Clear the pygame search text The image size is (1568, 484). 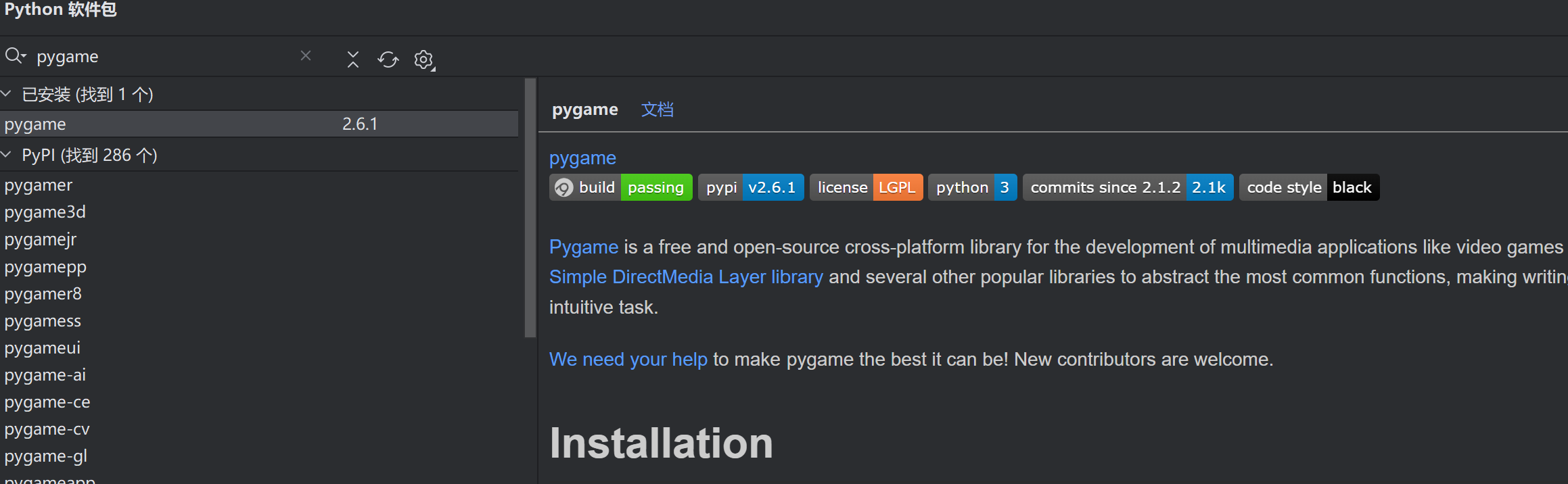[x=306, y=55]
